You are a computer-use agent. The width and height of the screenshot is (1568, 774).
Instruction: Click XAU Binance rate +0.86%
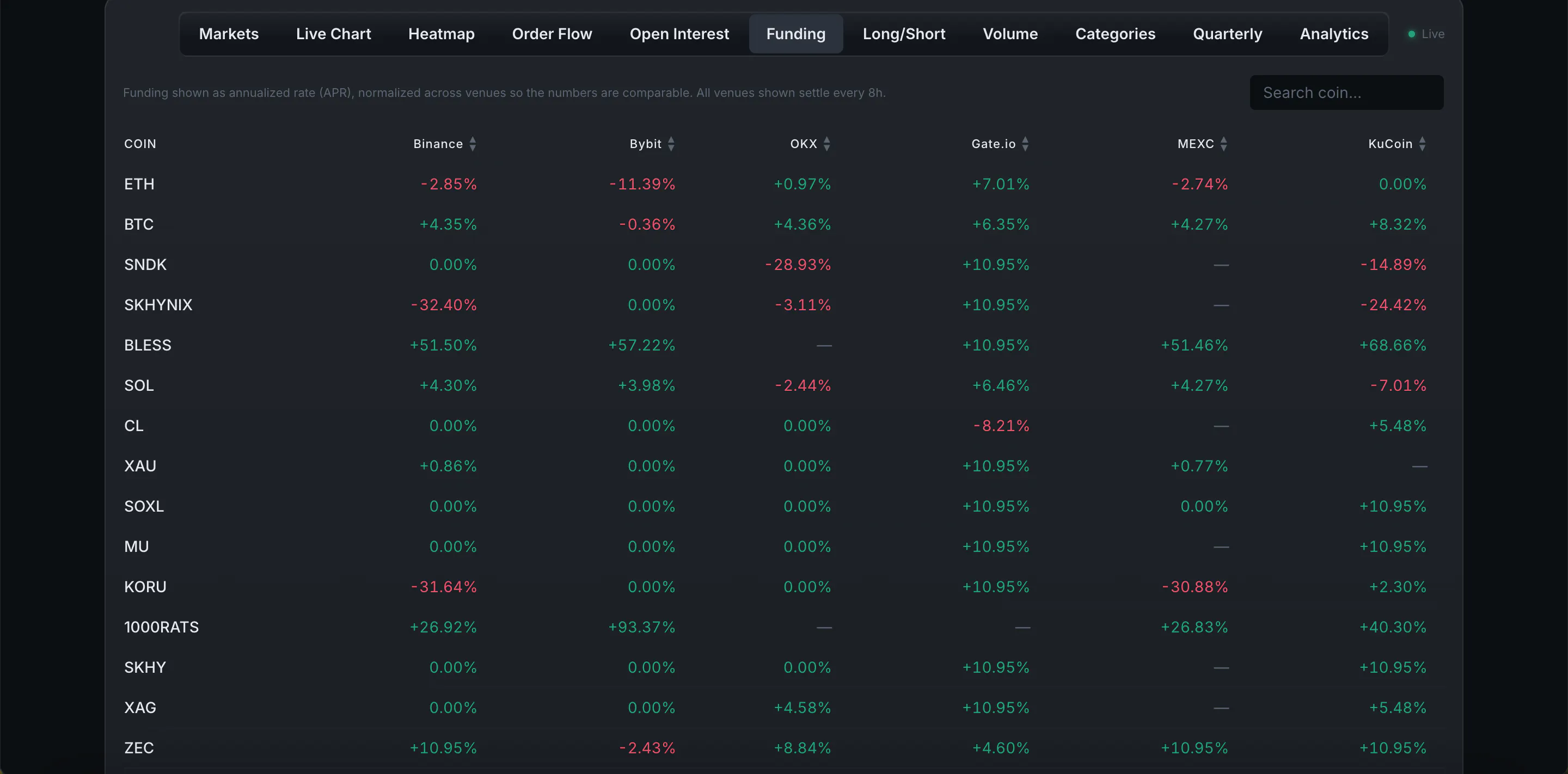point(448,466)
